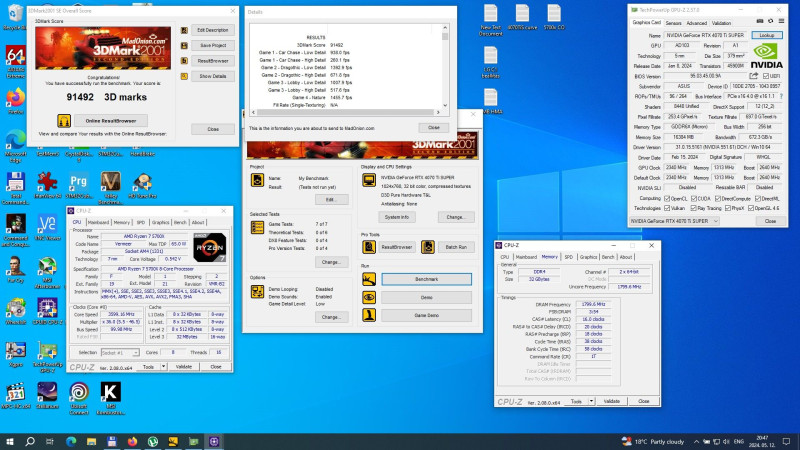Click the Online ResultBrowser button
The image size is (800, 450).
[111, 121]
